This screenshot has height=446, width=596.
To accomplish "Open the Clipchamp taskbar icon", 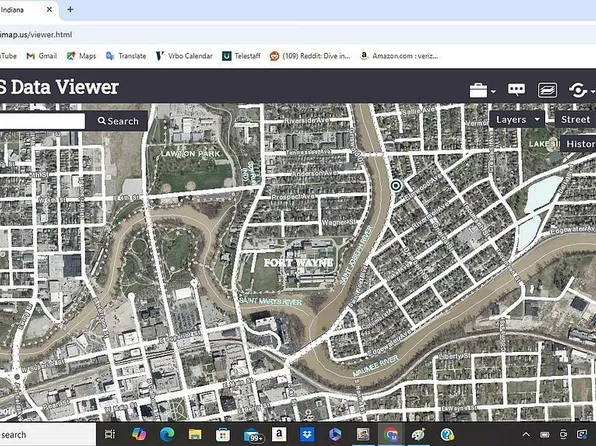I will [x=335, y=434].
